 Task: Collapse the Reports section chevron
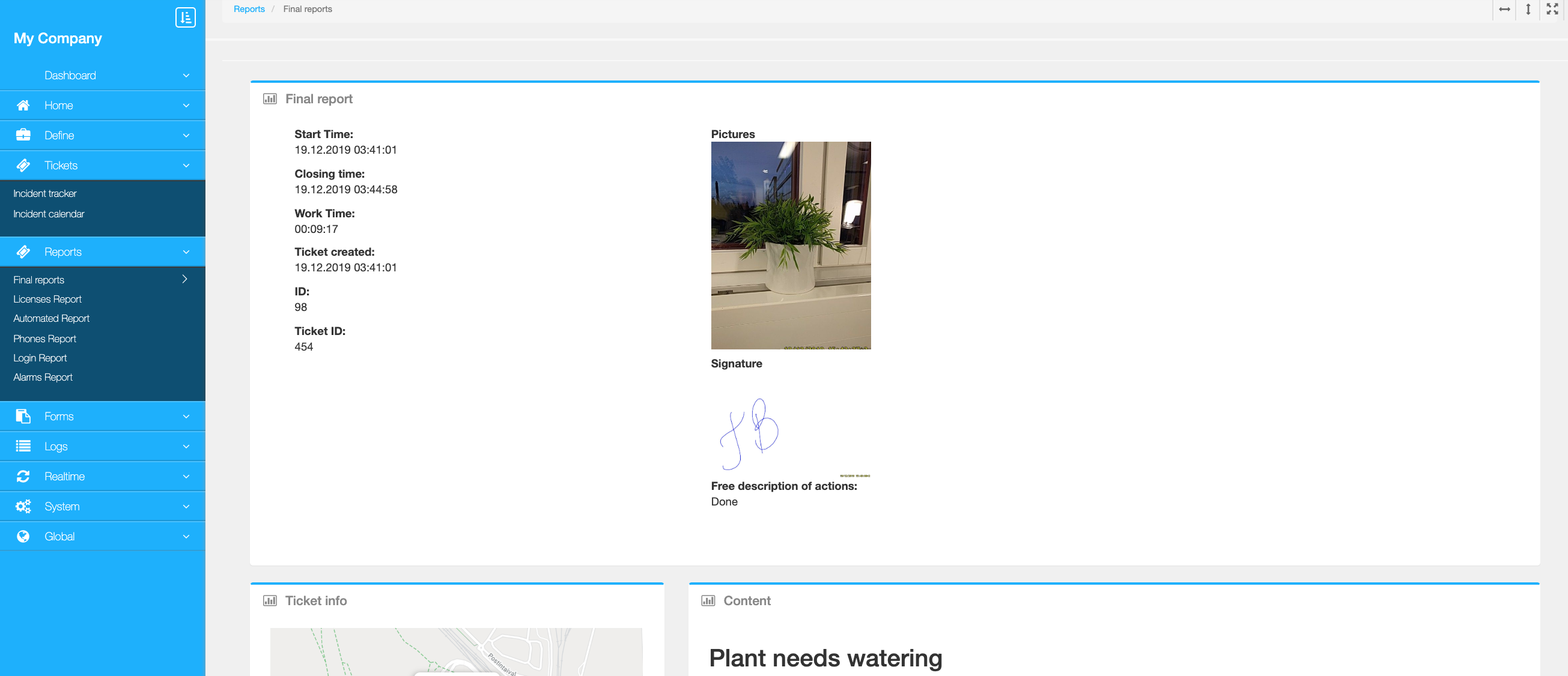tap(186, 252)
